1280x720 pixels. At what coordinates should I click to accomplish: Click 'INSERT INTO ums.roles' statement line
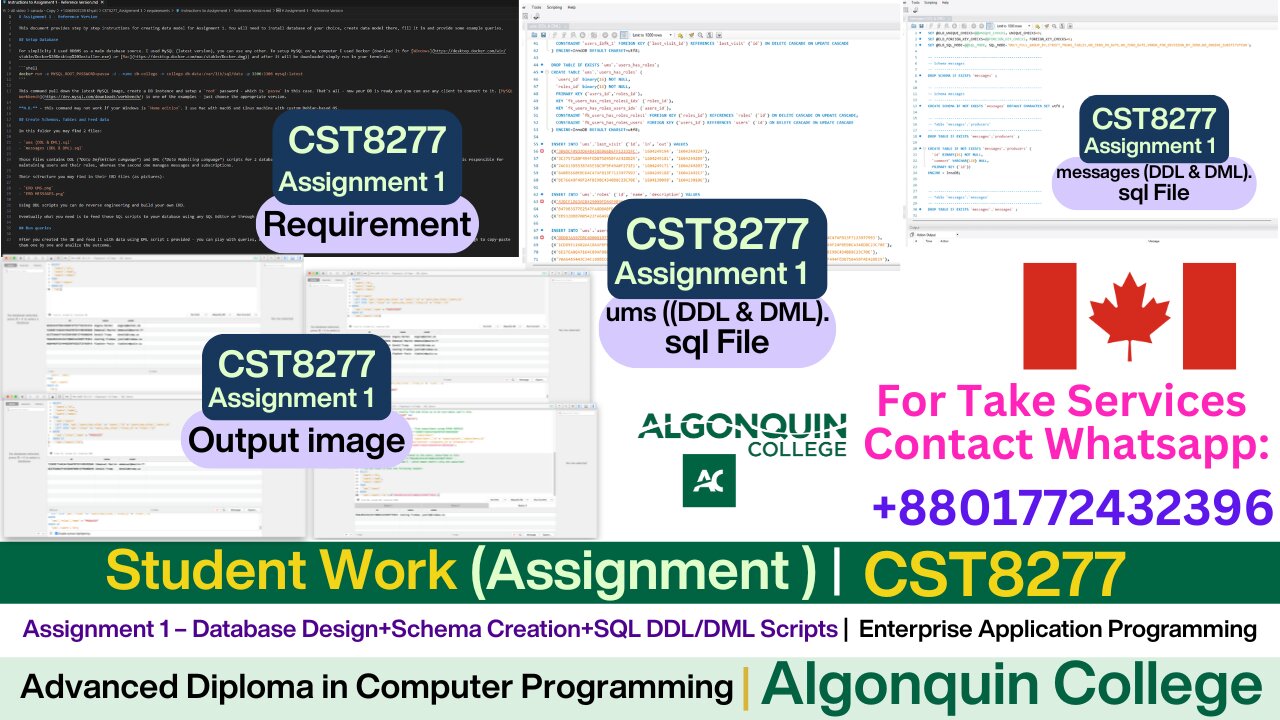(625, 194)
